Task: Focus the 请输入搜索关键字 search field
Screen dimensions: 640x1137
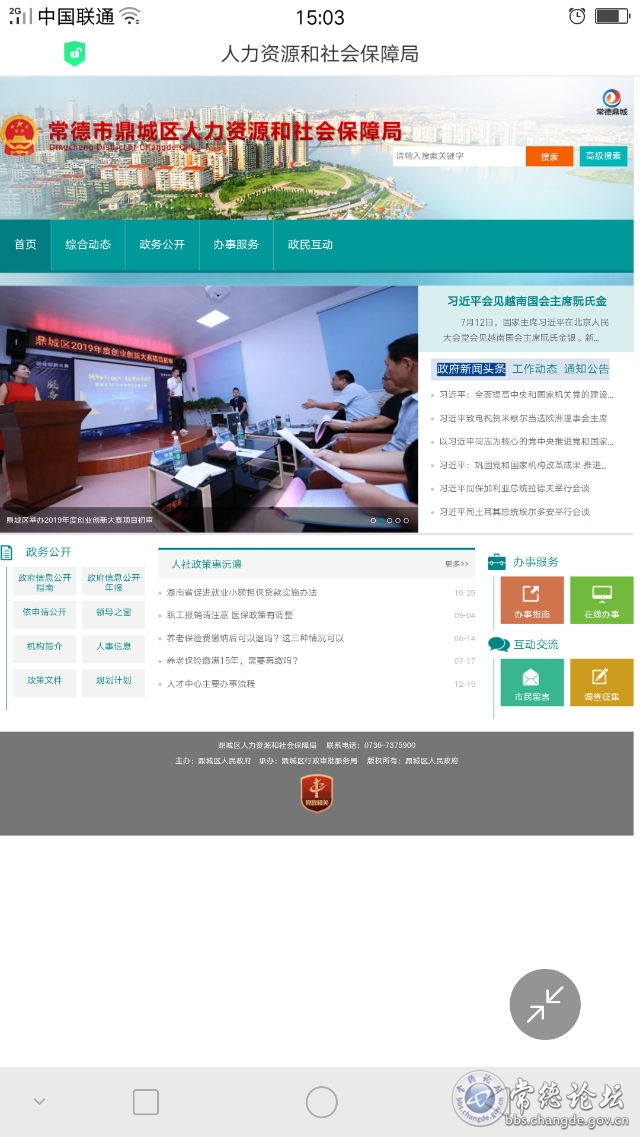Action: coord(460,157)
